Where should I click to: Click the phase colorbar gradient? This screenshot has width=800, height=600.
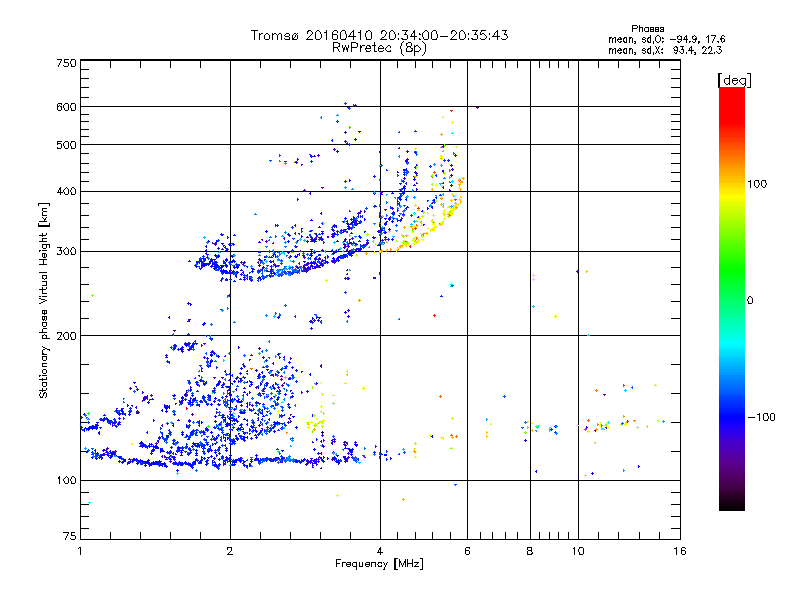pyautogui.click(x=732, y=298)
